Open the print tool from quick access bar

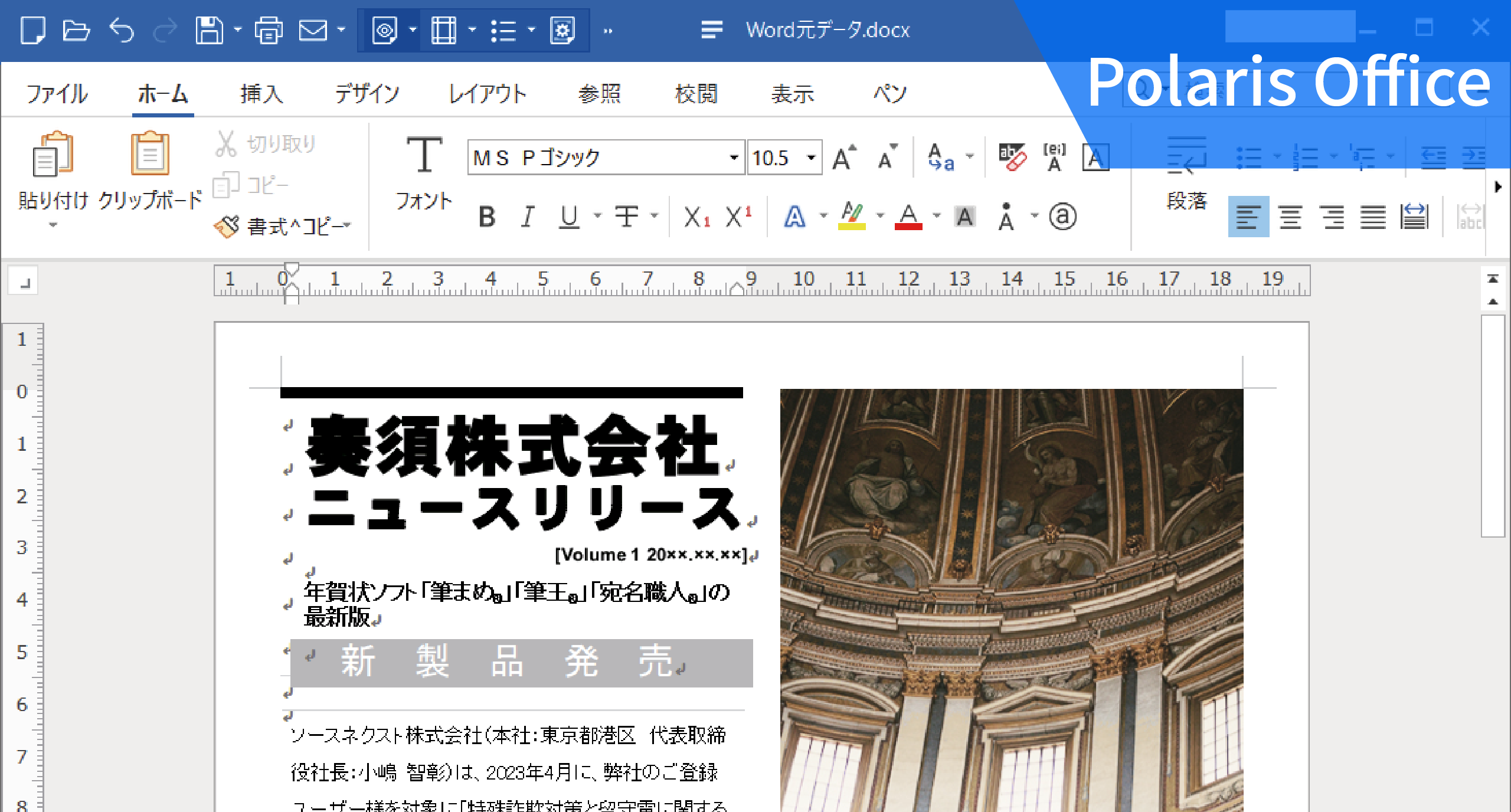(269, 30)
